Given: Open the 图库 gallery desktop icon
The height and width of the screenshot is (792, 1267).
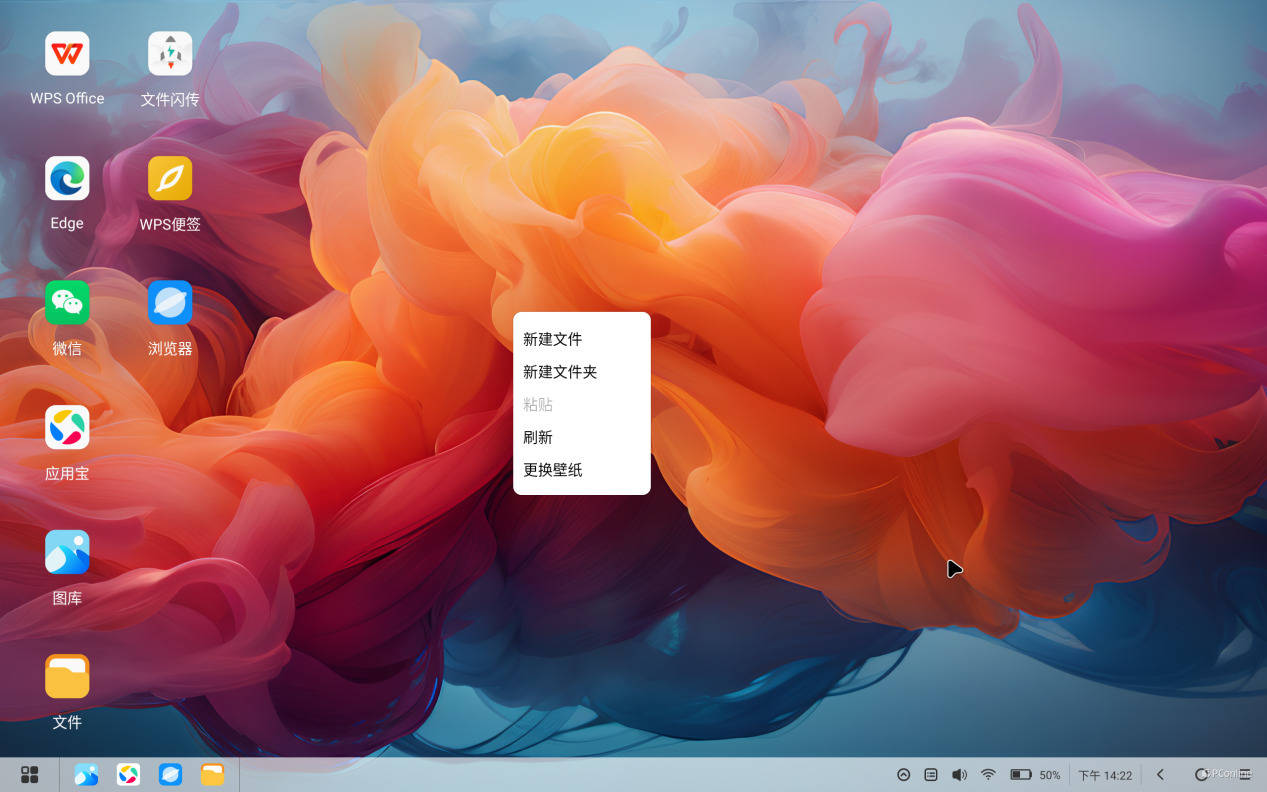Looking at the screenshot, I should (67, 552).
